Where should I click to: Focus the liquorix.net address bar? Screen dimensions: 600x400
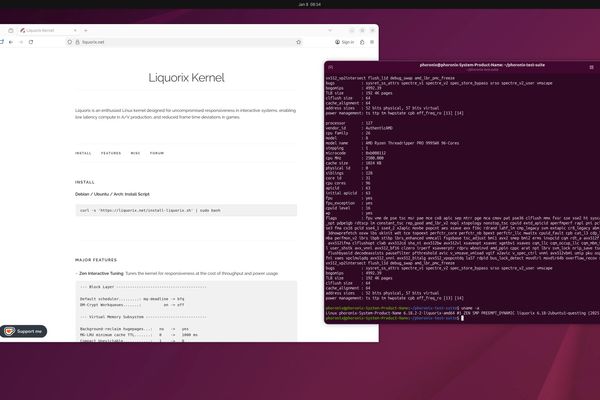[x=184, y=42]
